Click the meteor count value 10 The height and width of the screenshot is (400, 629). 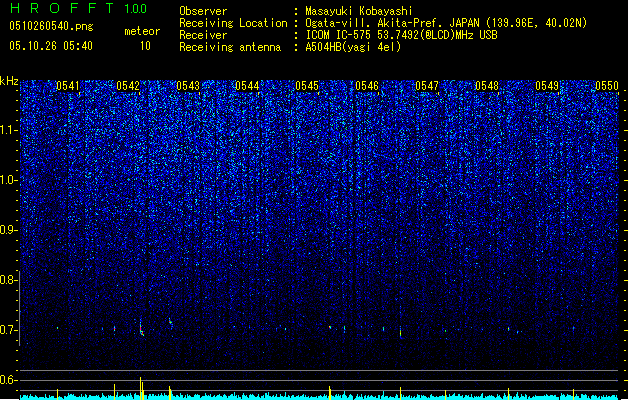coord(145,46)
